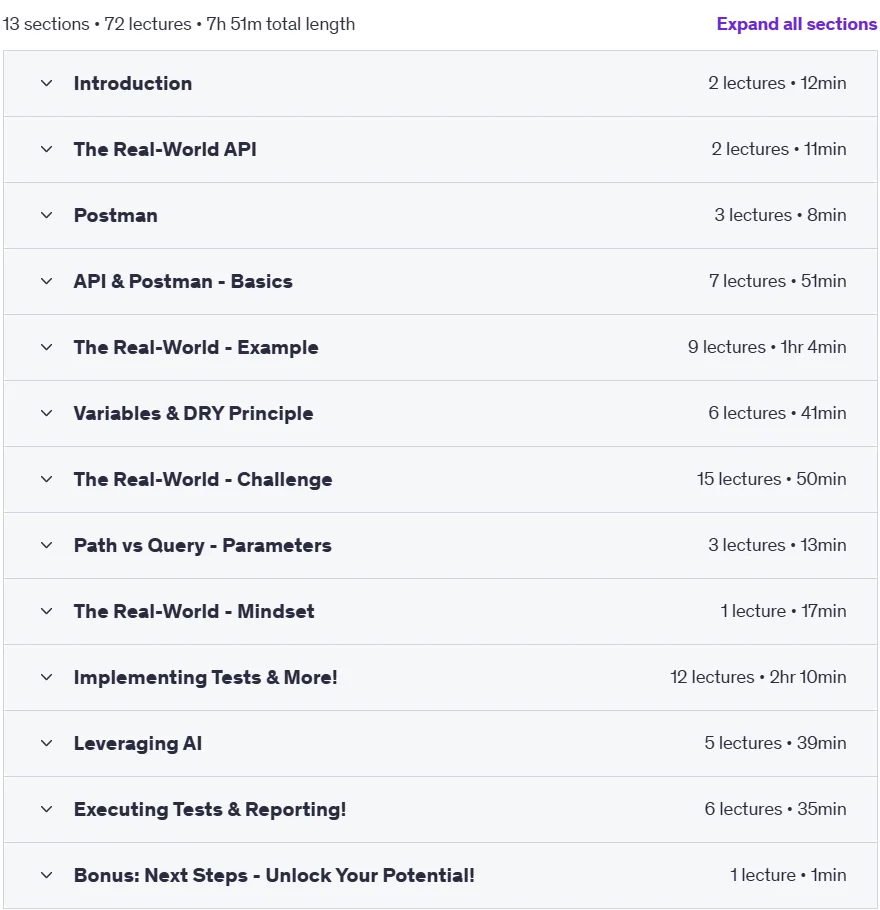Click Expand all sections link
The width and height of the screenshot is (880, 910).
pyautogui.click(x=796, y=24)
